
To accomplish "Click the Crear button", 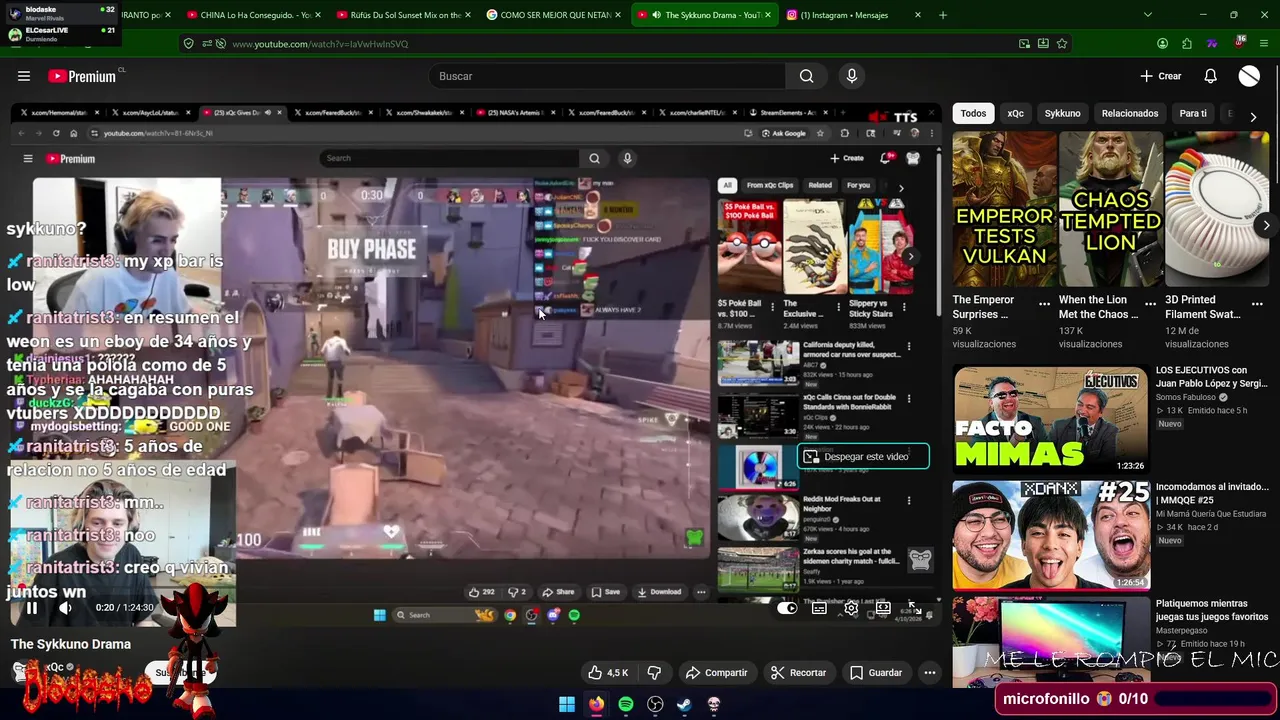I will click(x=1161, y=76).
